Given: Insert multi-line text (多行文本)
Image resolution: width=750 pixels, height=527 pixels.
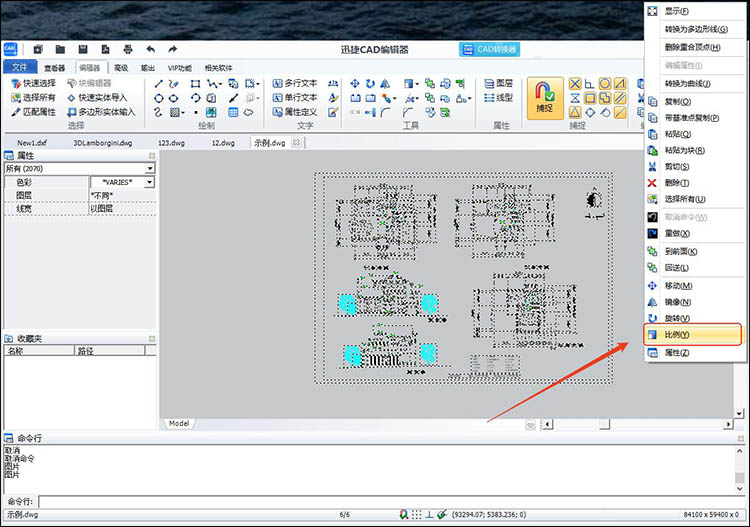Looking at the screenshot, I should point(295,83).
